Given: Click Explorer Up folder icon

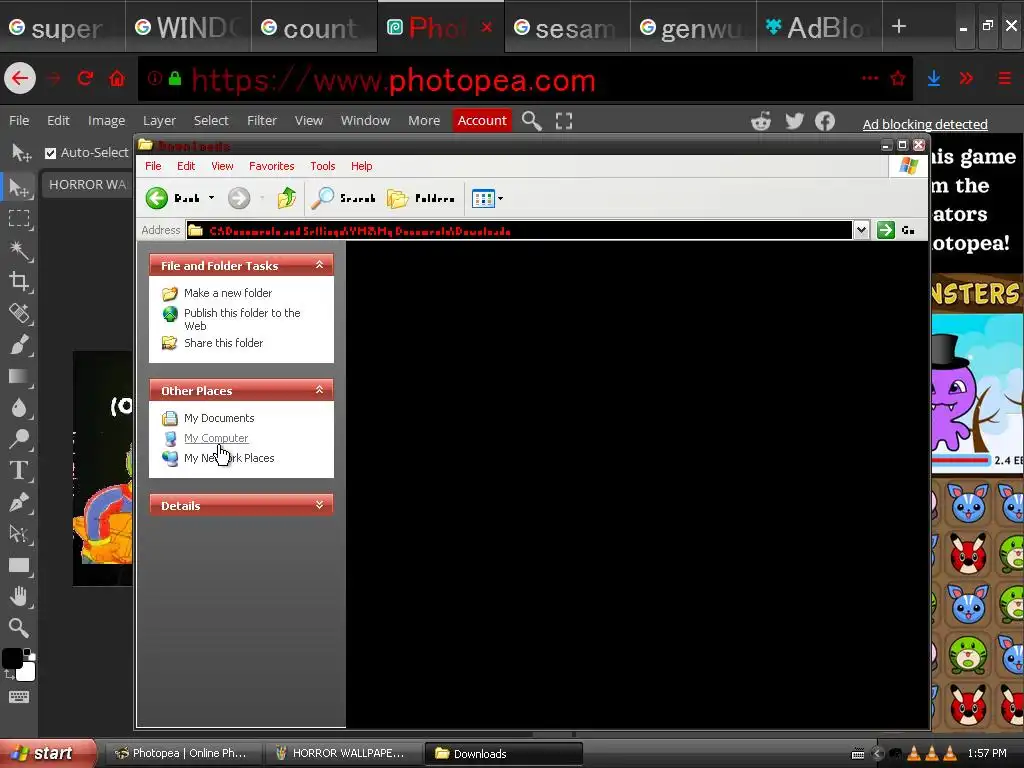Looking at the screenshot, I should click(287, 198).
